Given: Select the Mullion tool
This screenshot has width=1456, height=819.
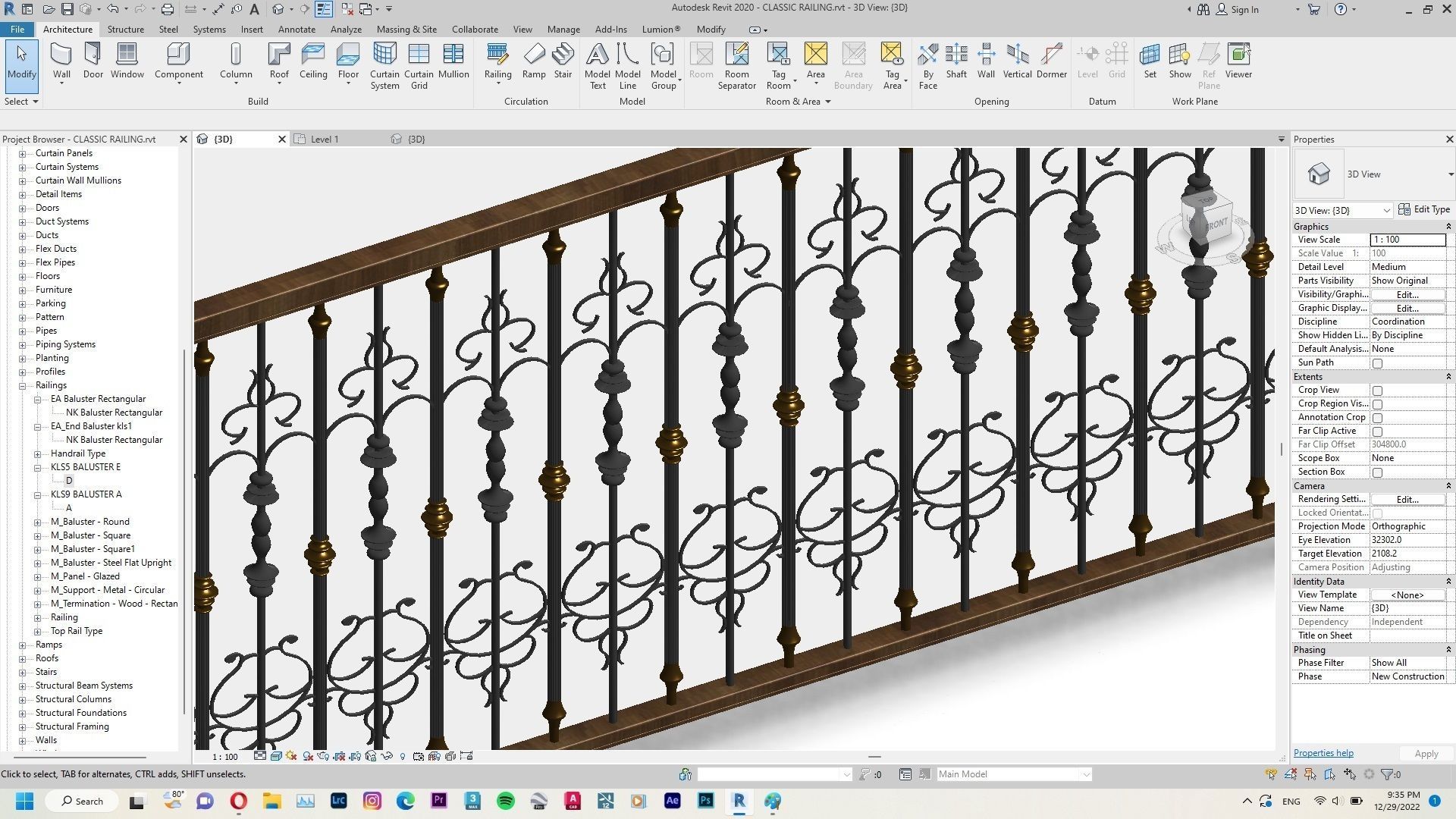Looking at the screenshot, I should pos(453,61).
